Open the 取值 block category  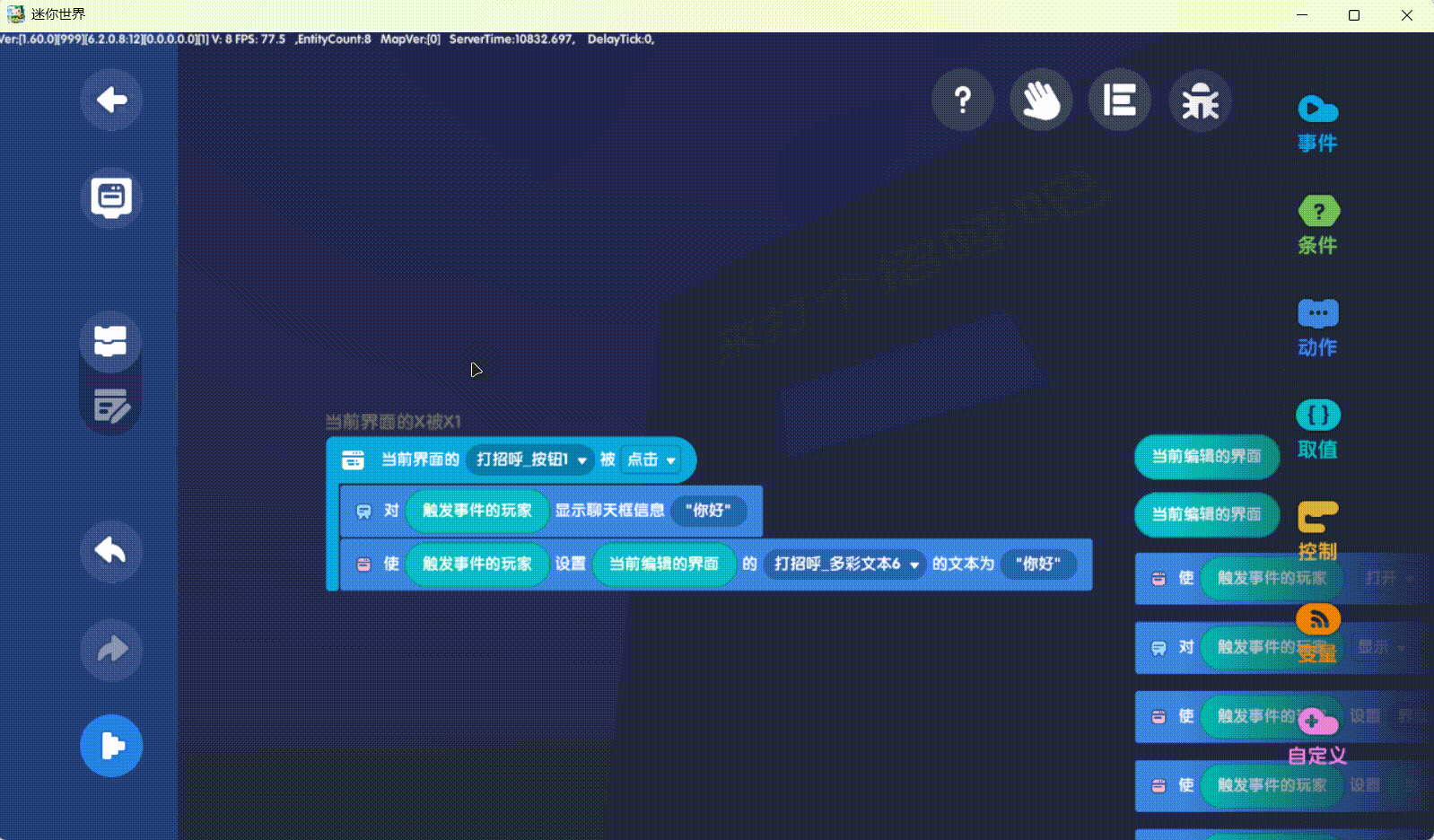click(1317, 431)
